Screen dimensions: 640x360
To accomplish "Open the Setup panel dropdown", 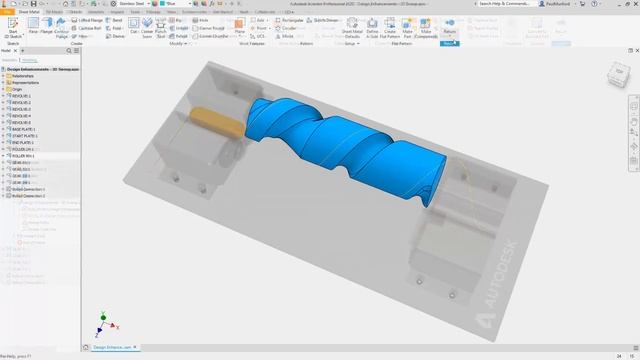I will (x=352, y=44).
